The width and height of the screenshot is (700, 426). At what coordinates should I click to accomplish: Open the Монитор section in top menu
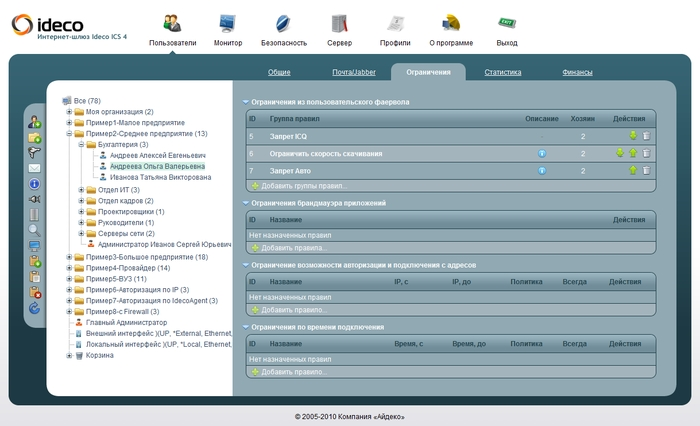click(x=227, y=29)
